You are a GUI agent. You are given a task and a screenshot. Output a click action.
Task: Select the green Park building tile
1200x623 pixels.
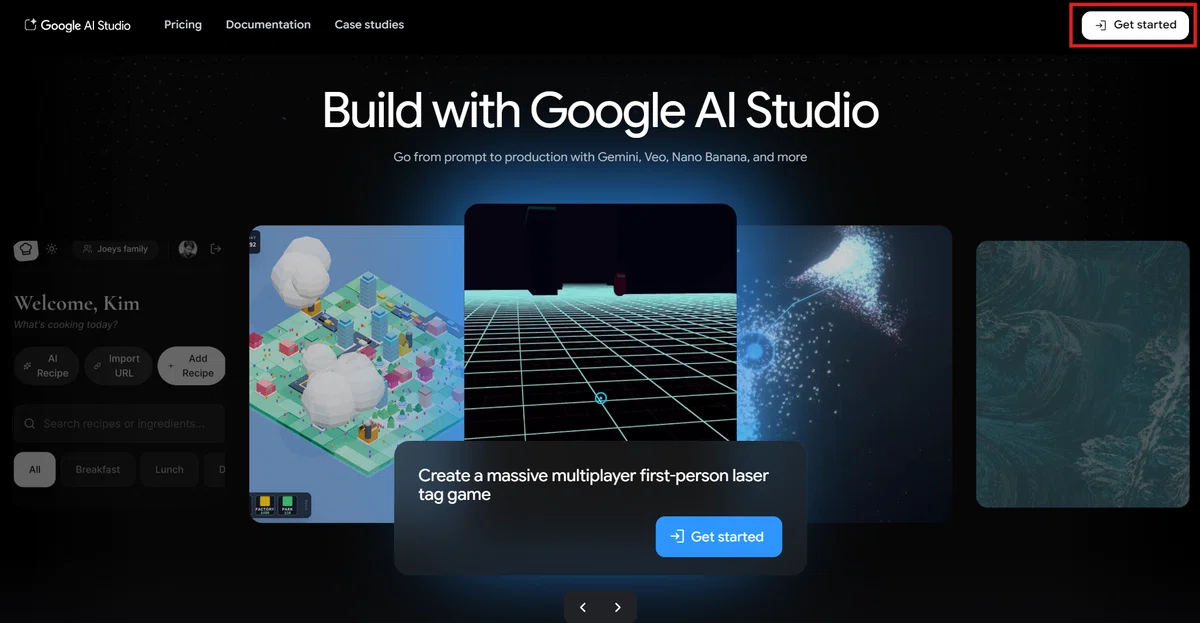click(288, 505)
